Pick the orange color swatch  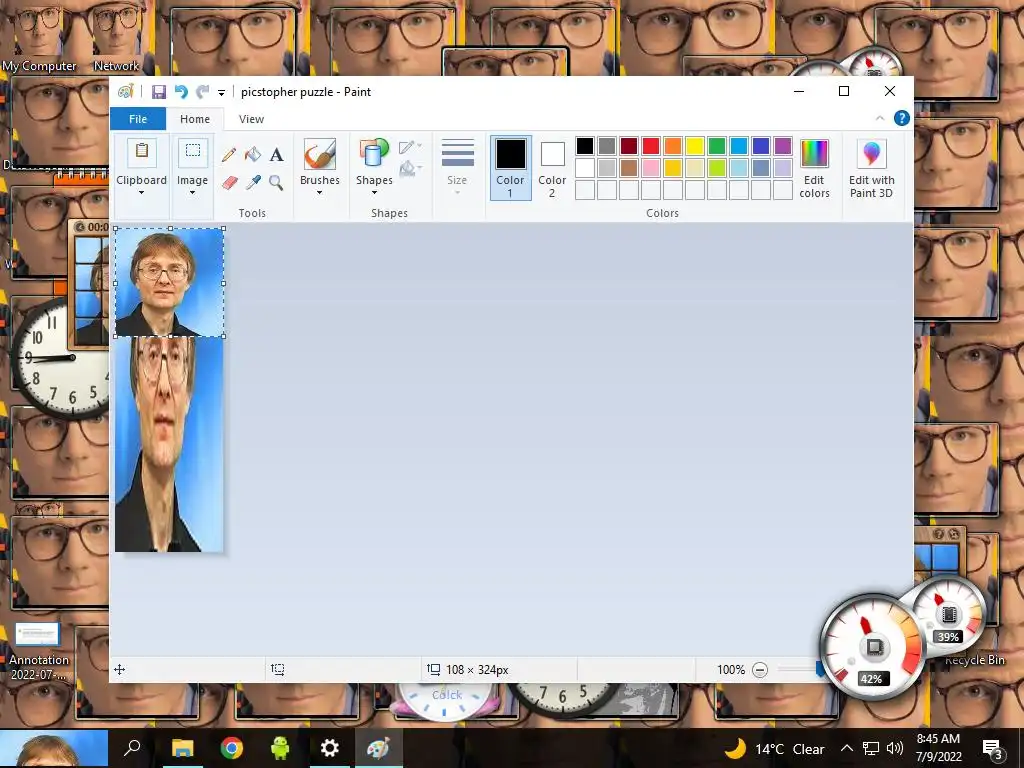click(673, 146)
